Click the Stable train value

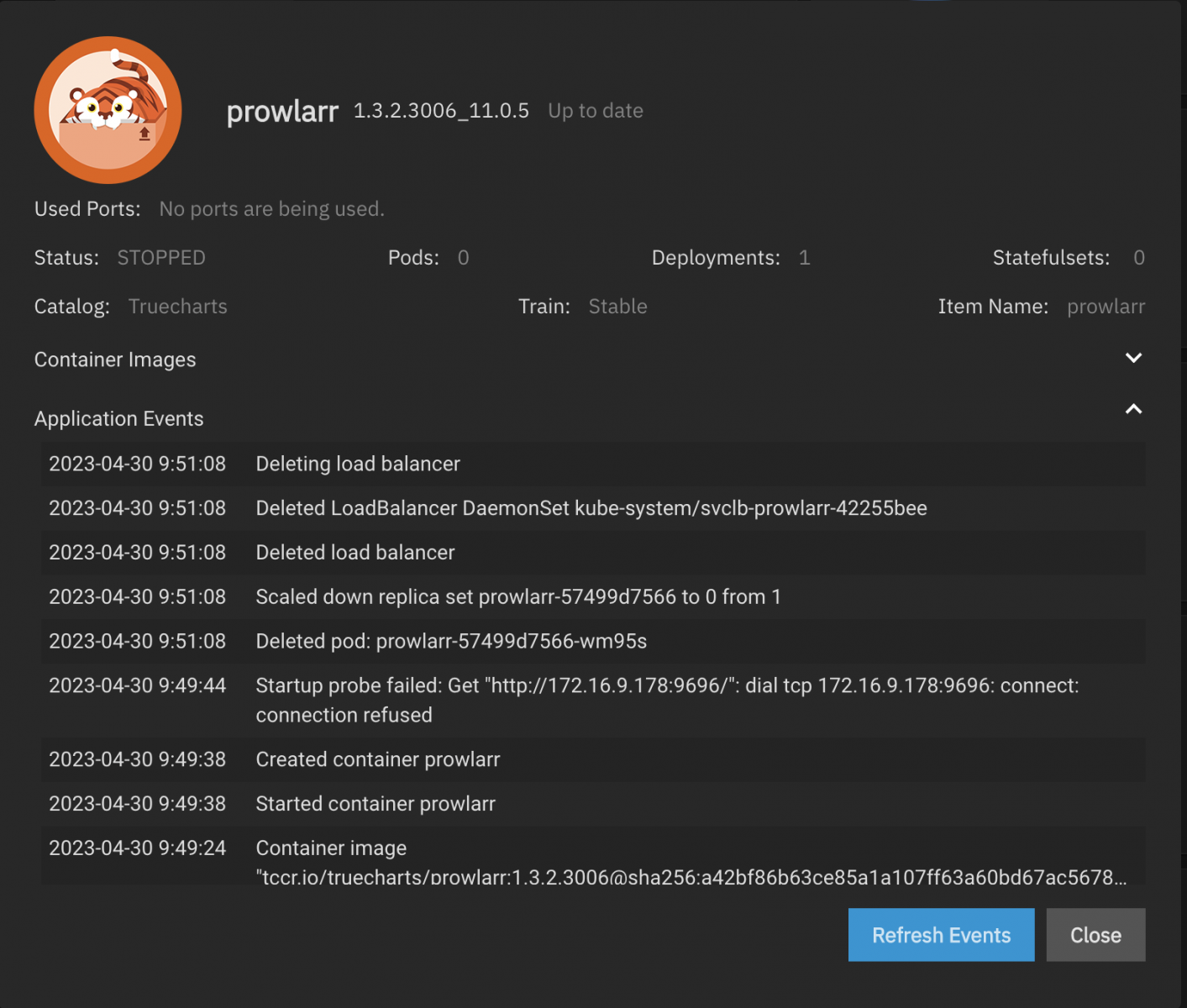pyautogui.click(x=618, y=306)
